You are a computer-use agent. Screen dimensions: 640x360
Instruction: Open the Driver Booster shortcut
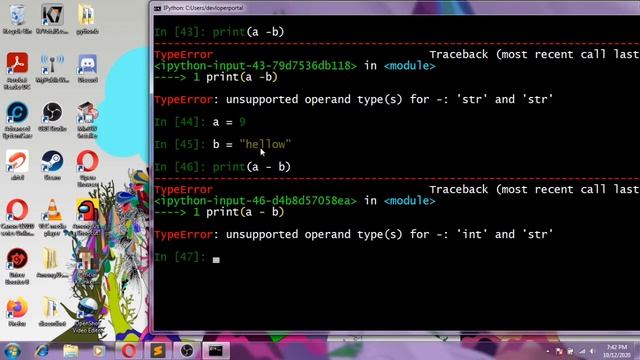(x=17, y=266)
